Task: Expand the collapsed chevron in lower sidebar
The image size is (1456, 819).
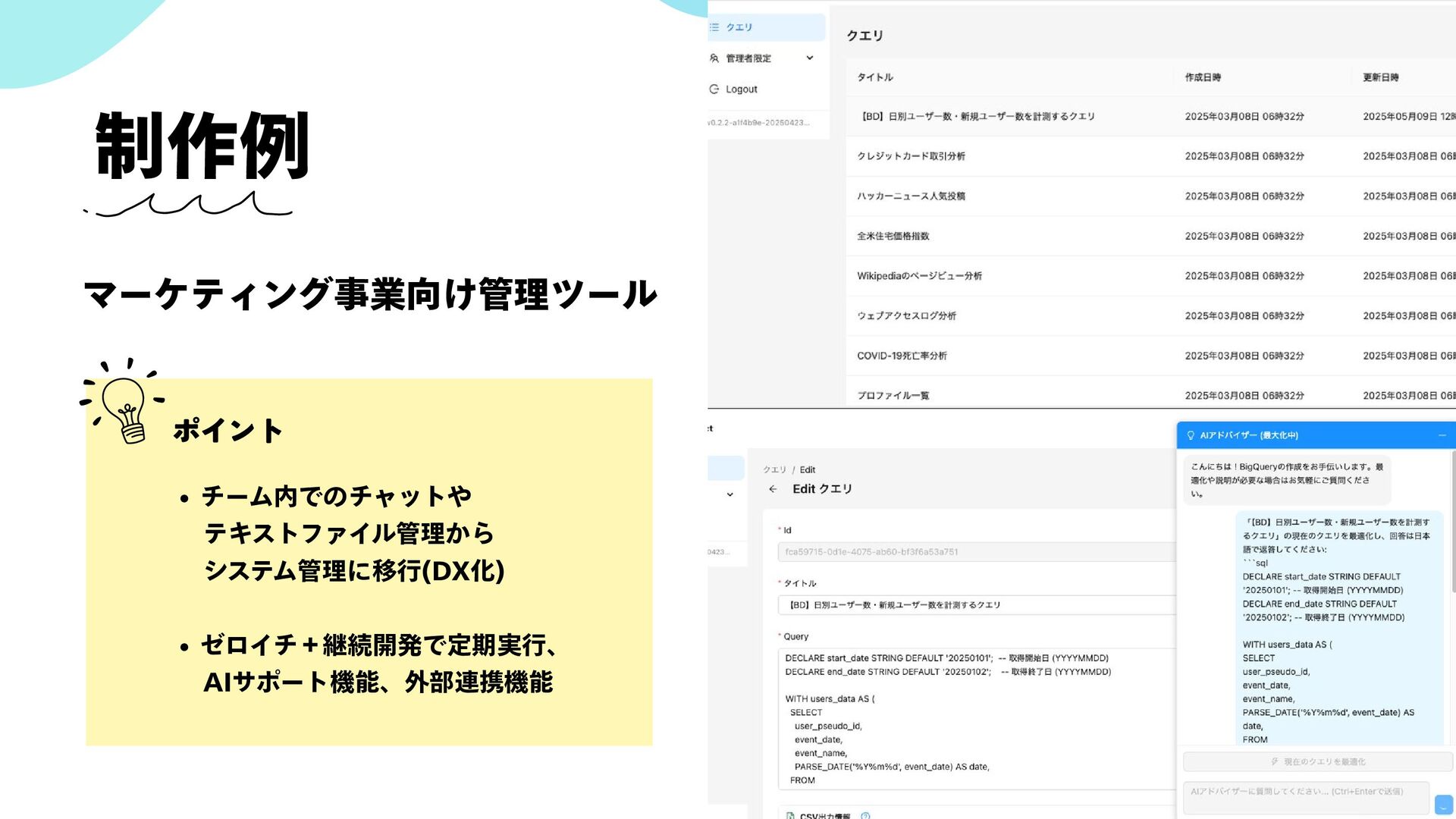Action: pos(730,494)
